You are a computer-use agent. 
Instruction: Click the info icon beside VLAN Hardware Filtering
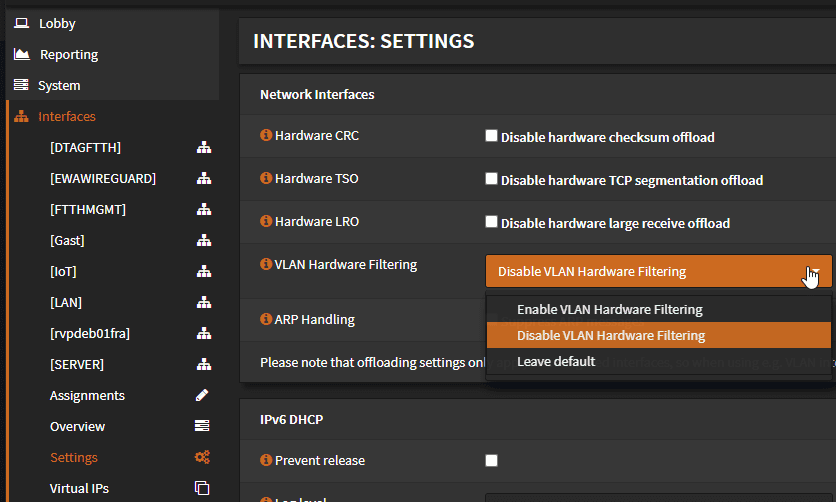tap(266, 265)
